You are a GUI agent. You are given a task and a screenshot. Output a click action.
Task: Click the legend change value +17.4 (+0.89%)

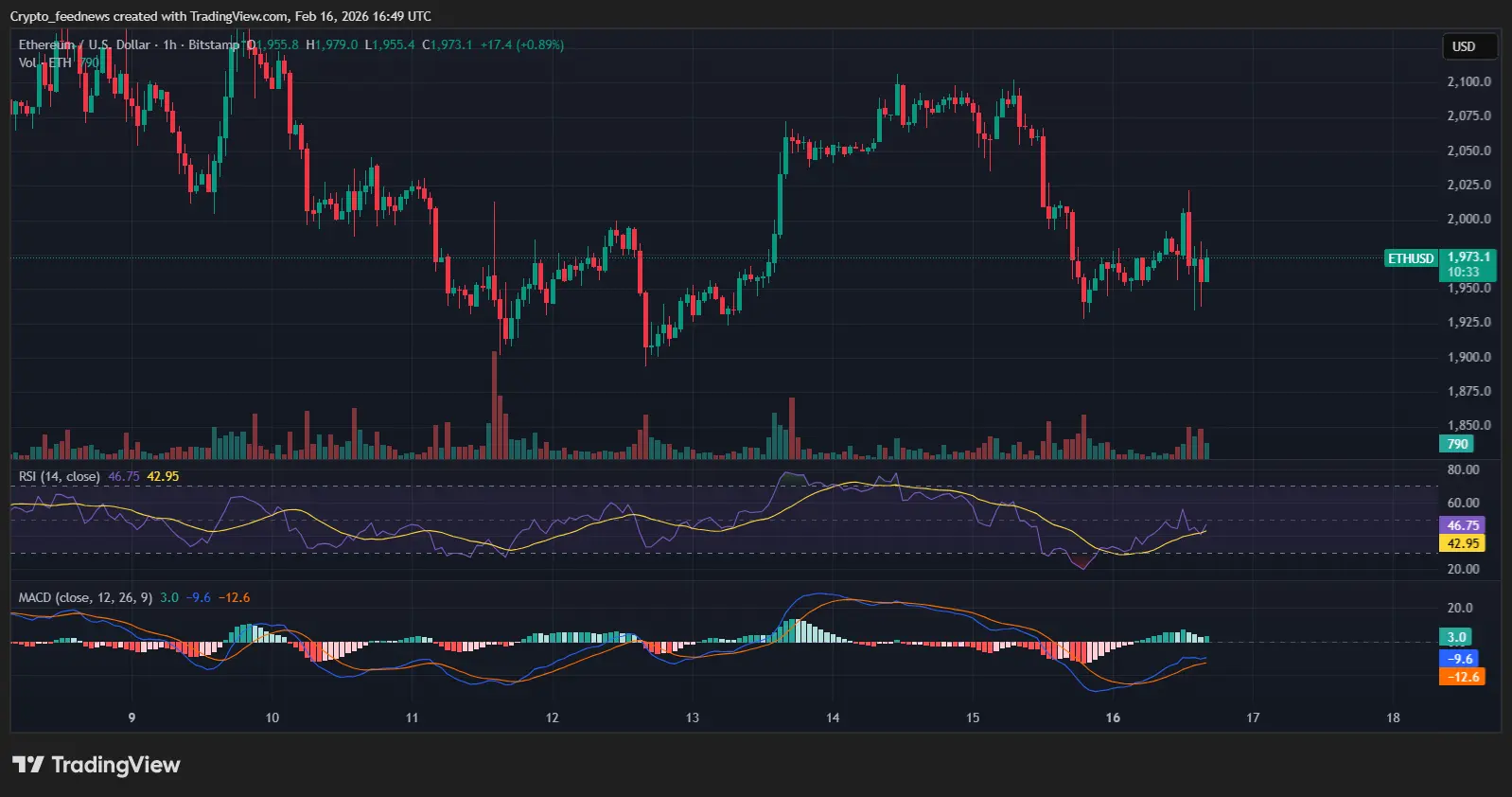(522, 44)
